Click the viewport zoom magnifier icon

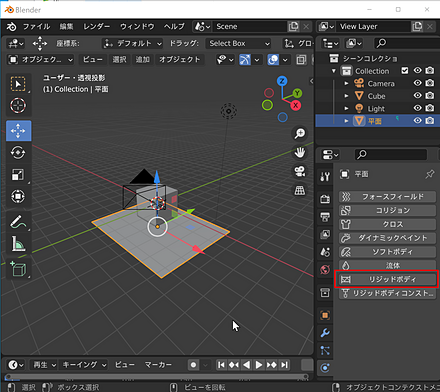[300, 133]
